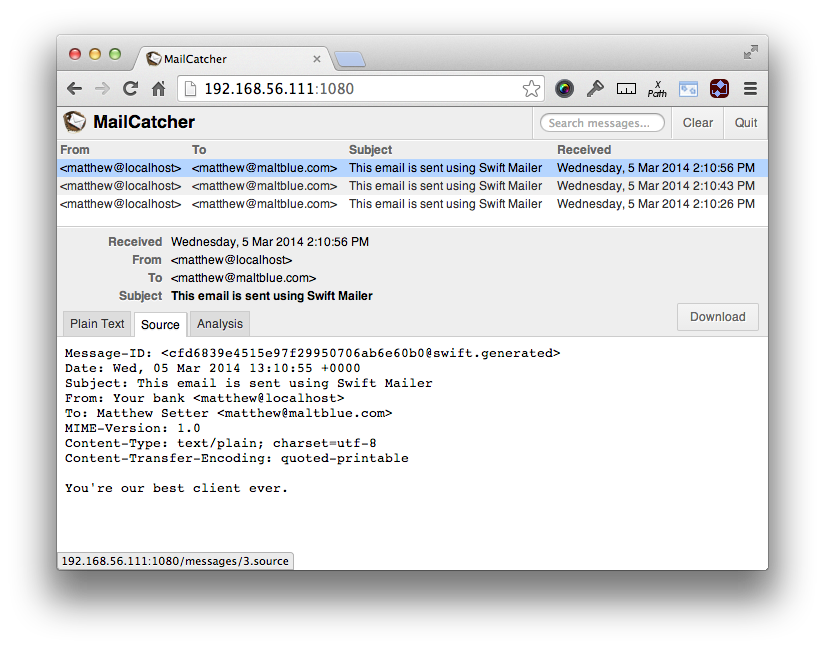Click the MailCatcher logo in the header
Viewport: 825px width, 649px height.
[75, 122]
